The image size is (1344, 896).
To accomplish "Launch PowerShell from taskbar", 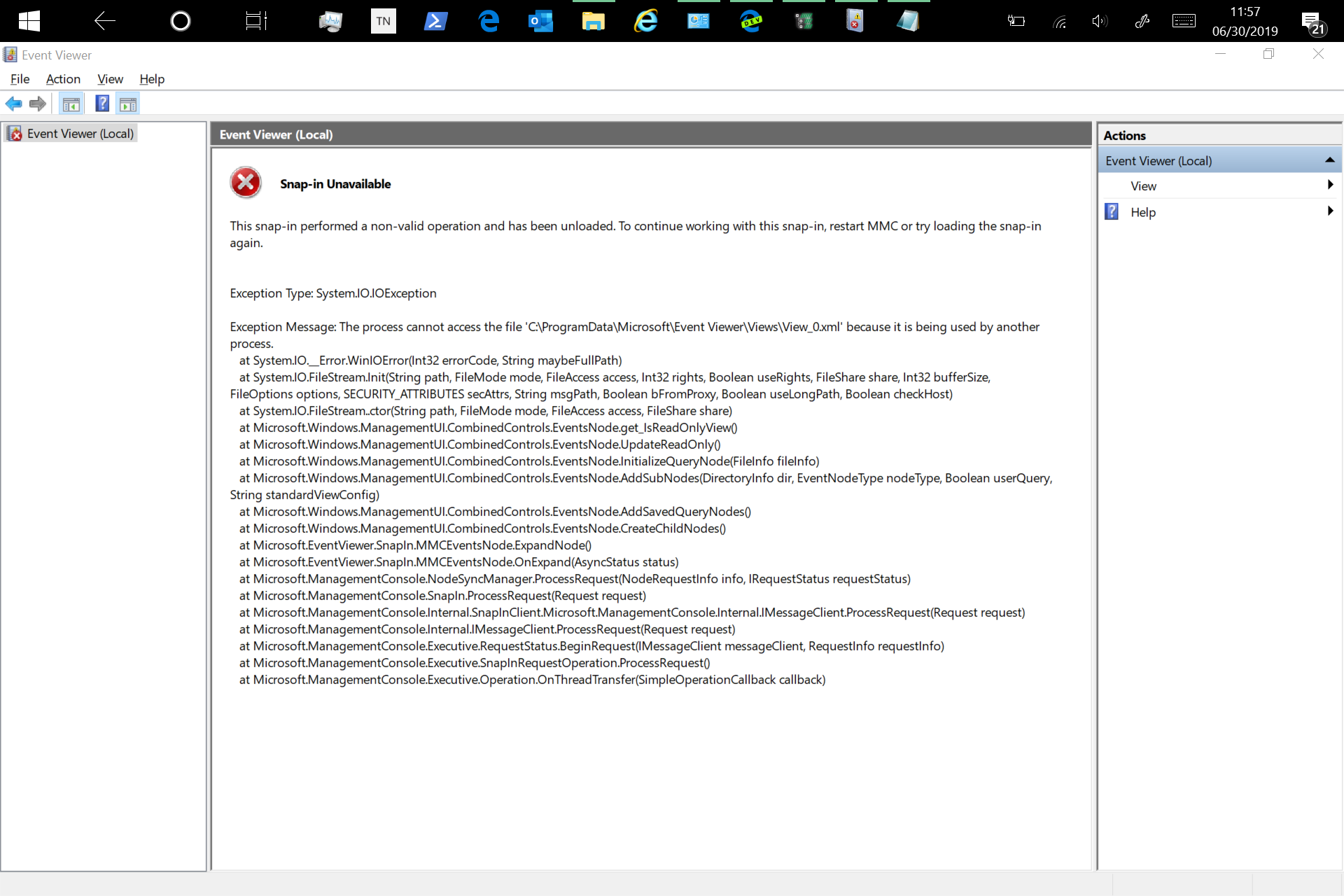I will click(435, 21).
